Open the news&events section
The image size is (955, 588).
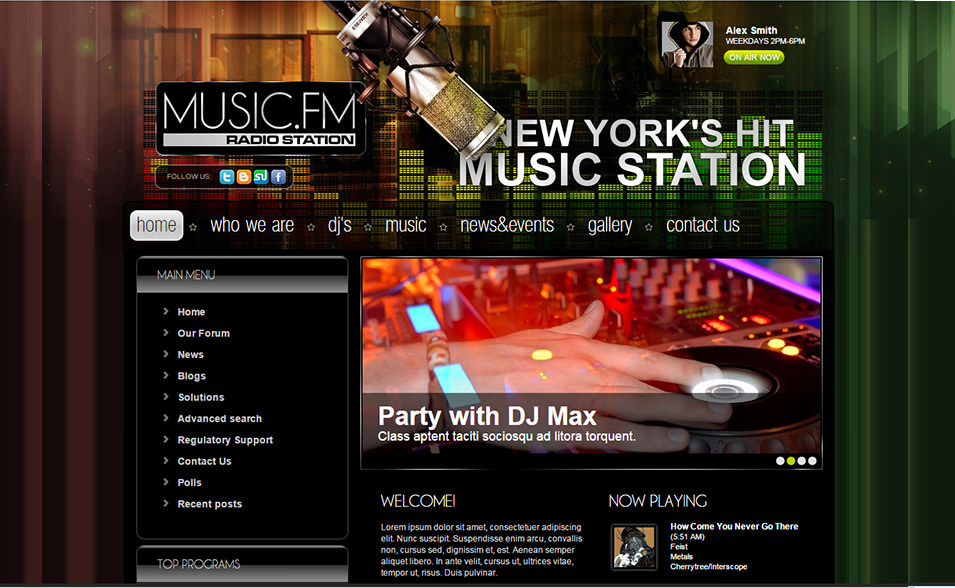click(505, 225)
